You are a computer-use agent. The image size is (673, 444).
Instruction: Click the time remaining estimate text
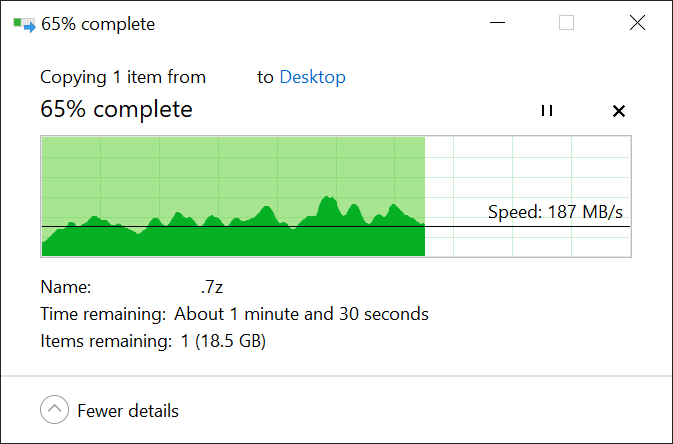[301, 314]
